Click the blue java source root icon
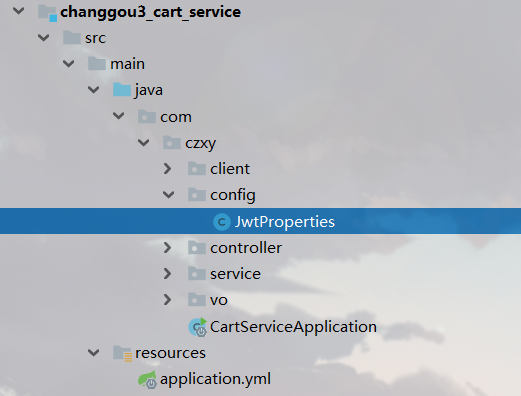 pyautogui.click(x=122, y=89)
